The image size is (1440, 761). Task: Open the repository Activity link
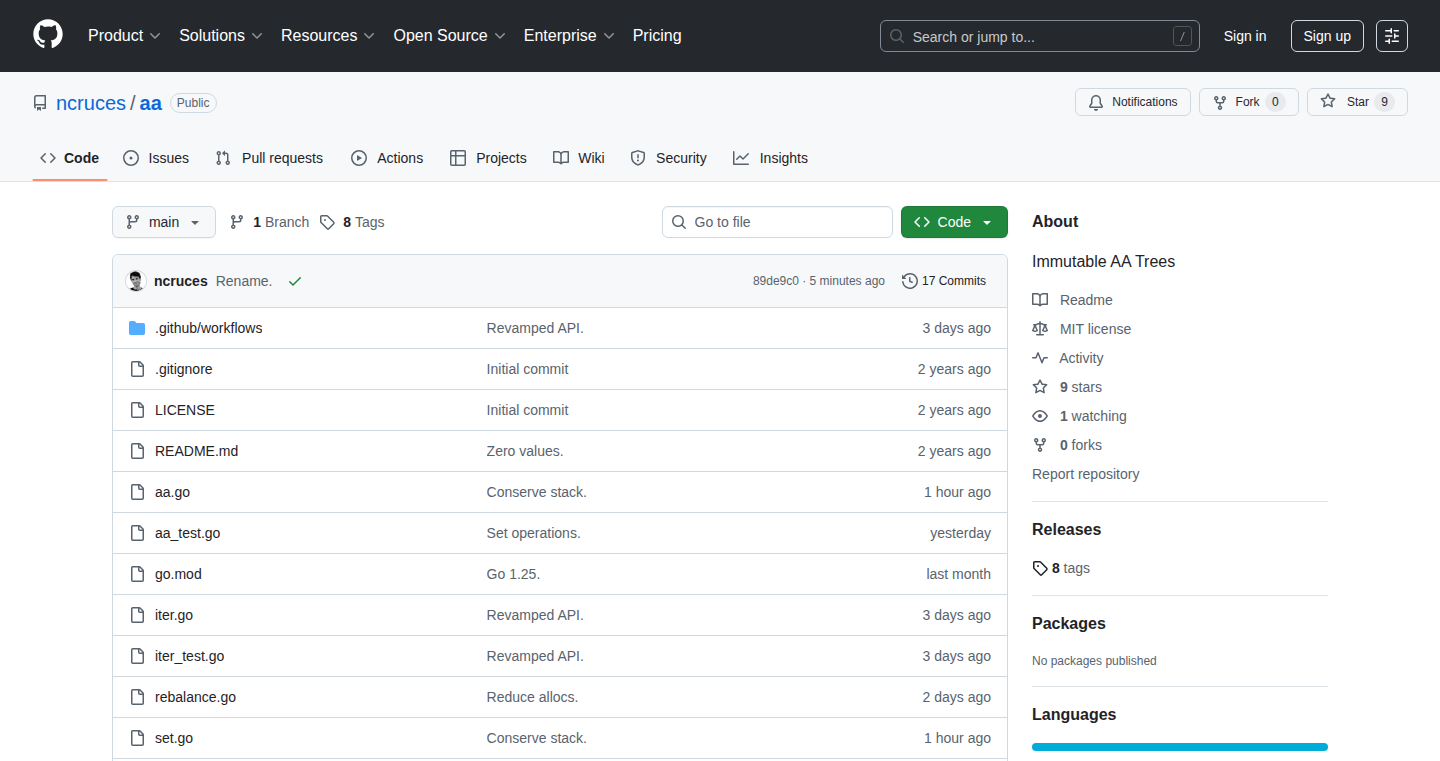coord(1082,358)
